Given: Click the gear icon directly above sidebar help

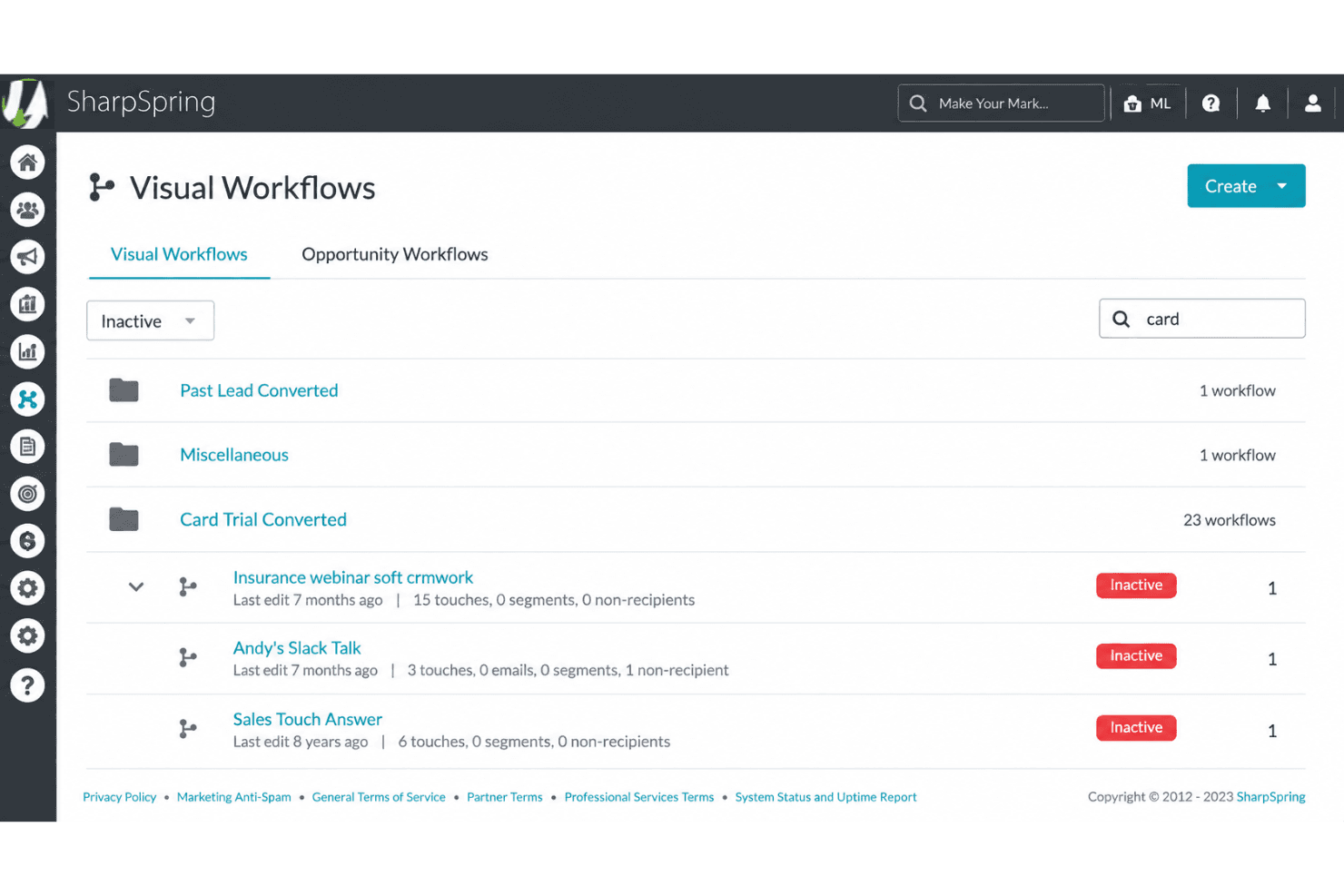Looking at the screenshot, I should (28, 635).
